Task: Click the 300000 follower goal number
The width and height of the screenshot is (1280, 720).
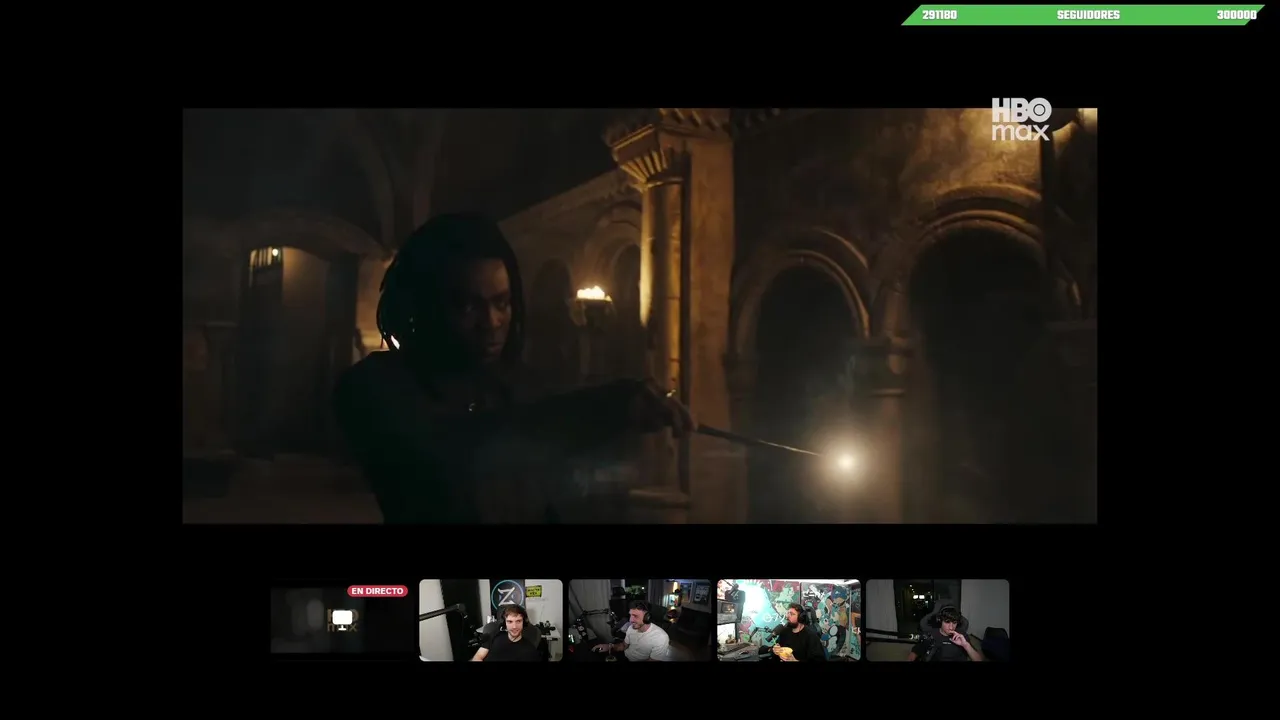Action: click(x=1236, y=15)
